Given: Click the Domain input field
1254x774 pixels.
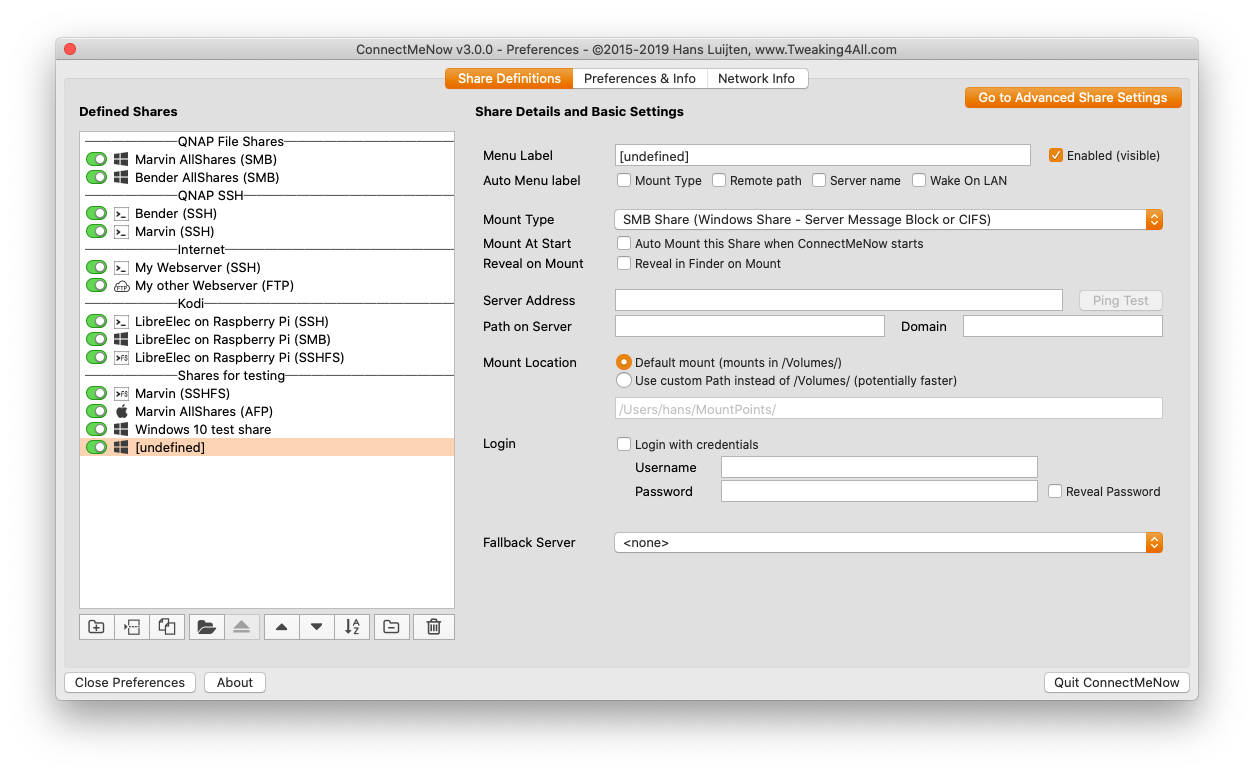Looking at the screenshot, I should point(1063,326).
